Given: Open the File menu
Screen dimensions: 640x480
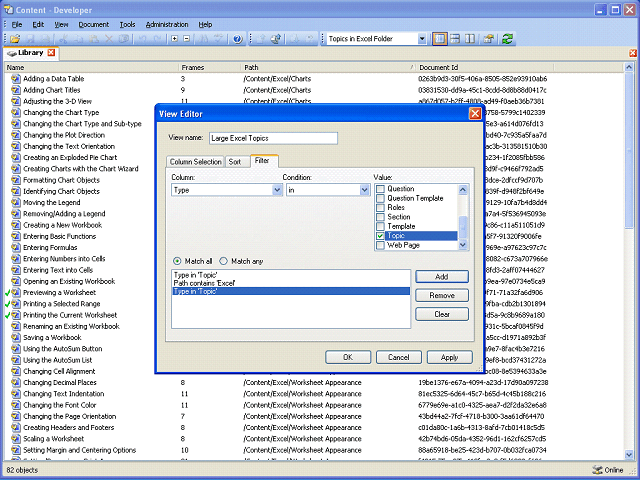Looking at the screenshot, I should (x=17, y=24).
